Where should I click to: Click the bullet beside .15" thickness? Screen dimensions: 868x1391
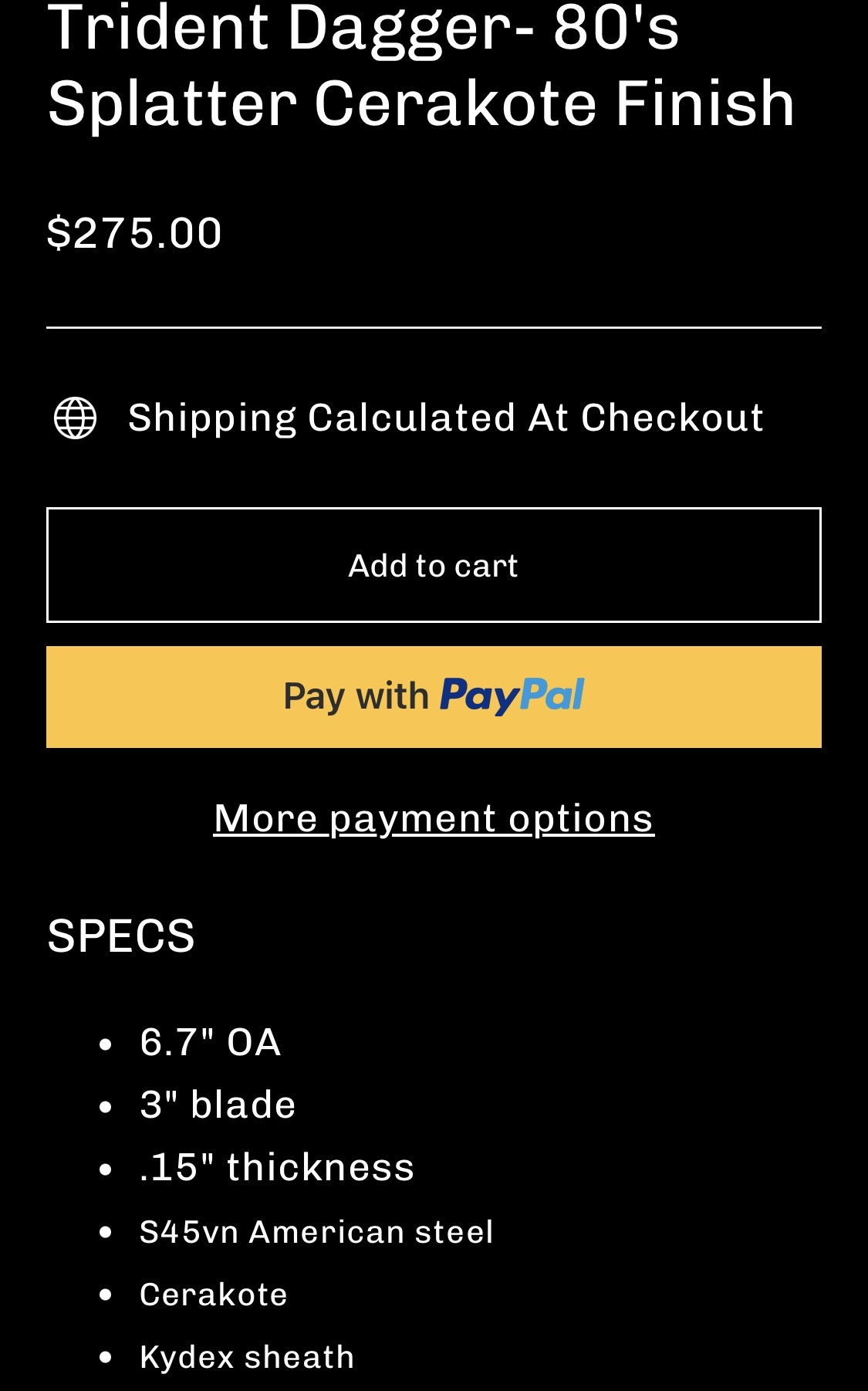106,1169
